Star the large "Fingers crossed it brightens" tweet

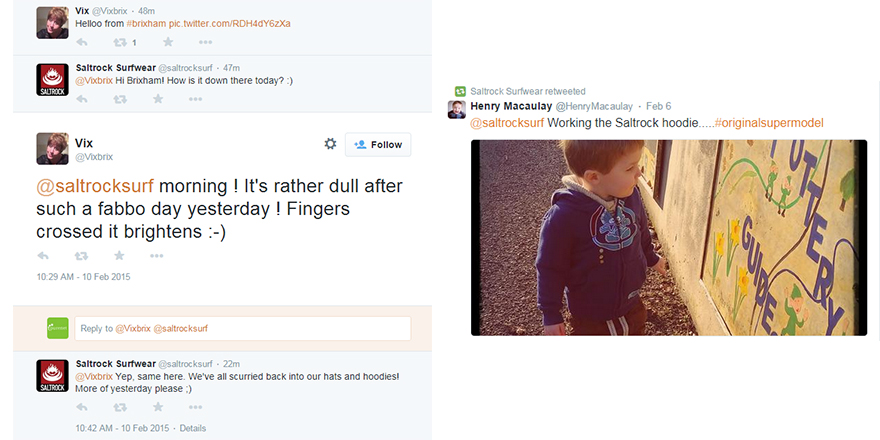(119, 256)
